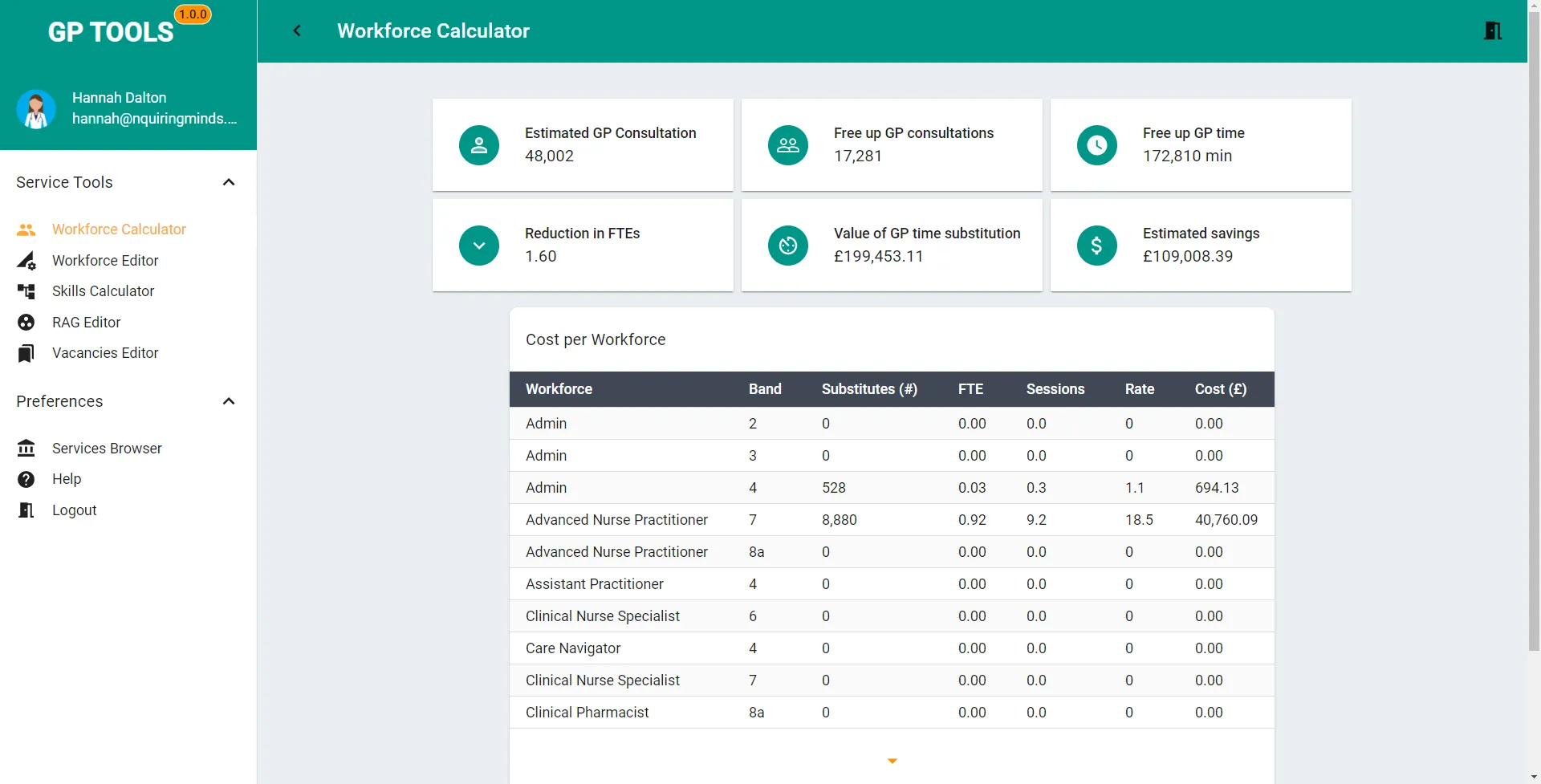
Task: Click the Cost (£) column header
Action: point(1221,389)
